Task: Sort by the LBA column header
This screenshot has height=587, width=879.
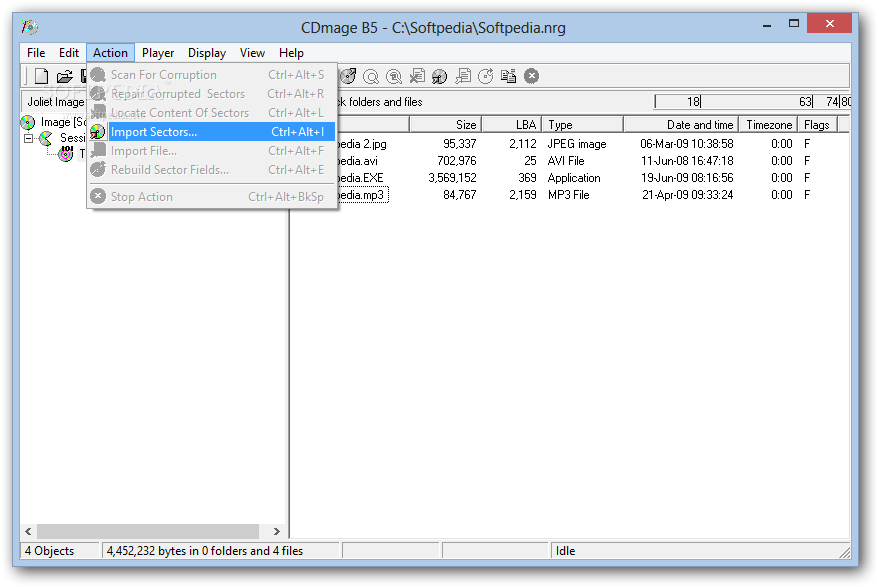Action: point(511,124)
